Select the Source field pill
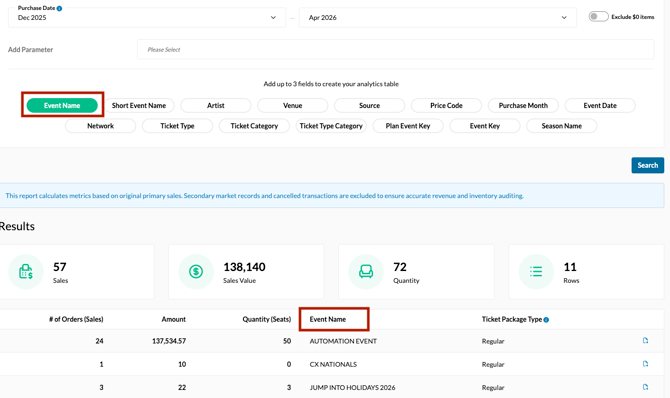670x398 pixels. 370,106
